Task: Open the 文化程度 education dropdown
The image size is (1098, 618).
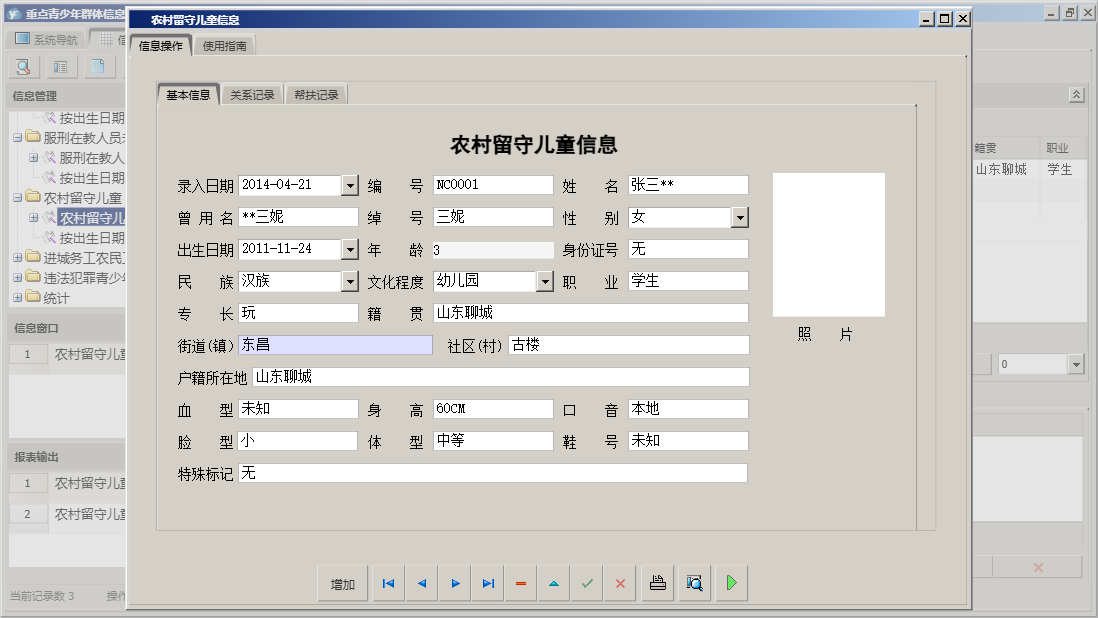Action: tap(544, 281)
